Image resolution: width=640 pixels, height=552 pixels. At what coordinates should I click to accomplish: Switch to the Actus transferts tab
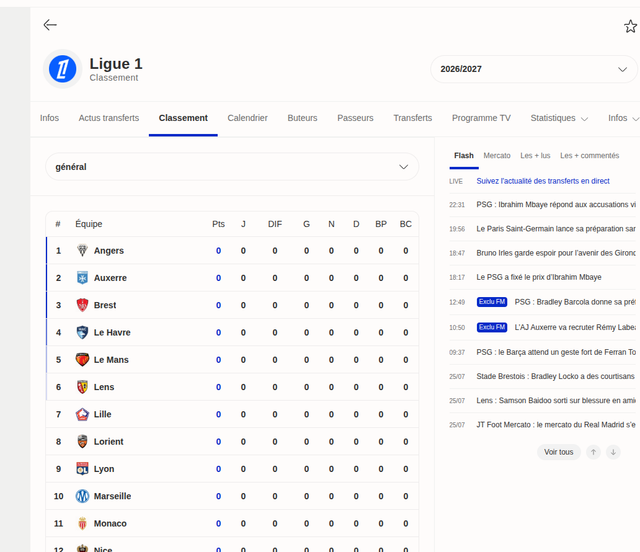click(x=109, y=118)
